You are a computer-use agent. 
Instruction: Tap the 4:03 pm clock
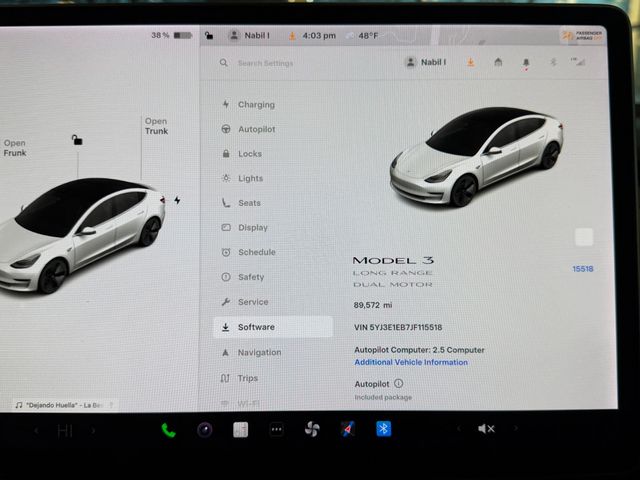[x=319, y=36]
